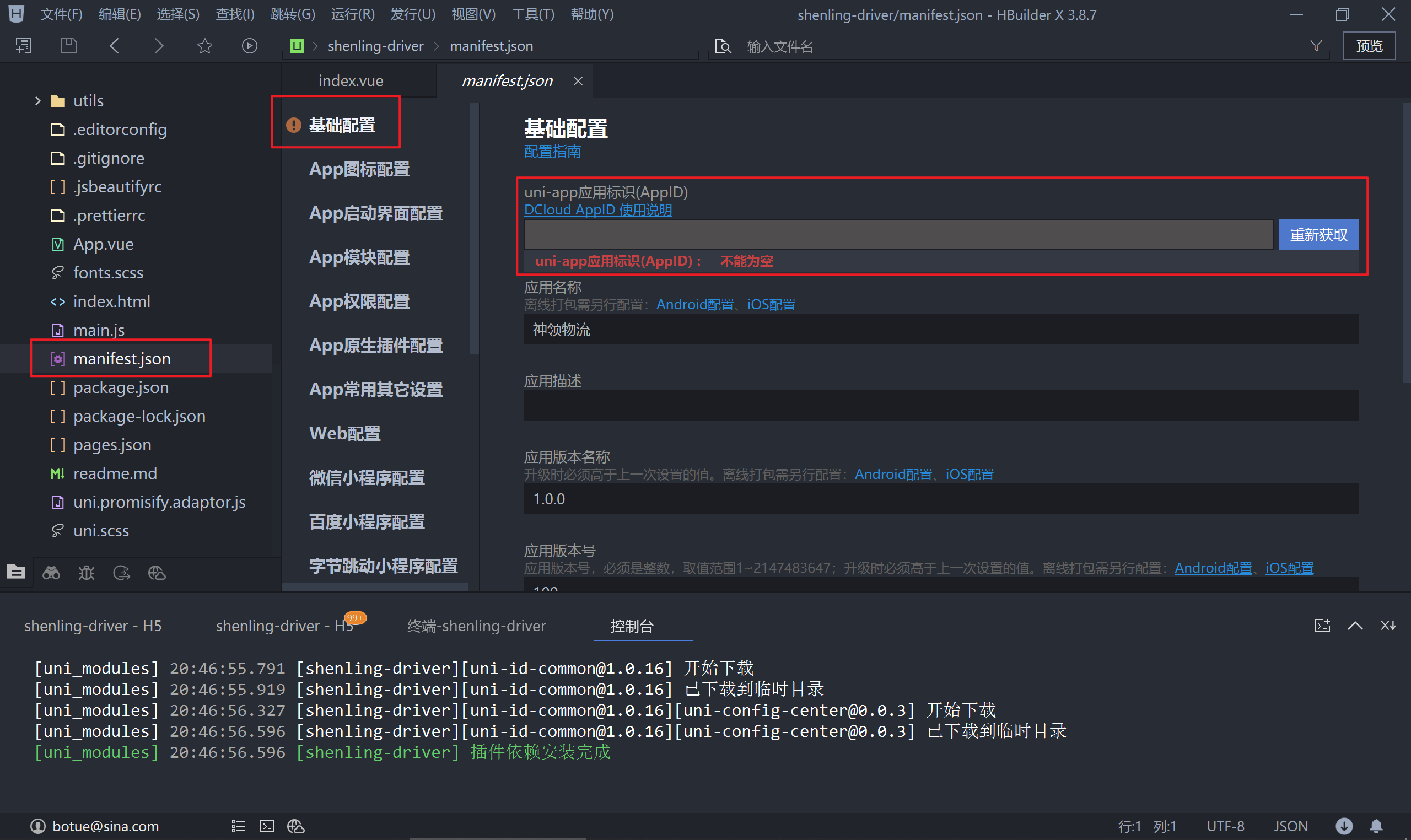Select App权限配置 in the config sidebar
The image size is (1411, 840).
(359, 301)
